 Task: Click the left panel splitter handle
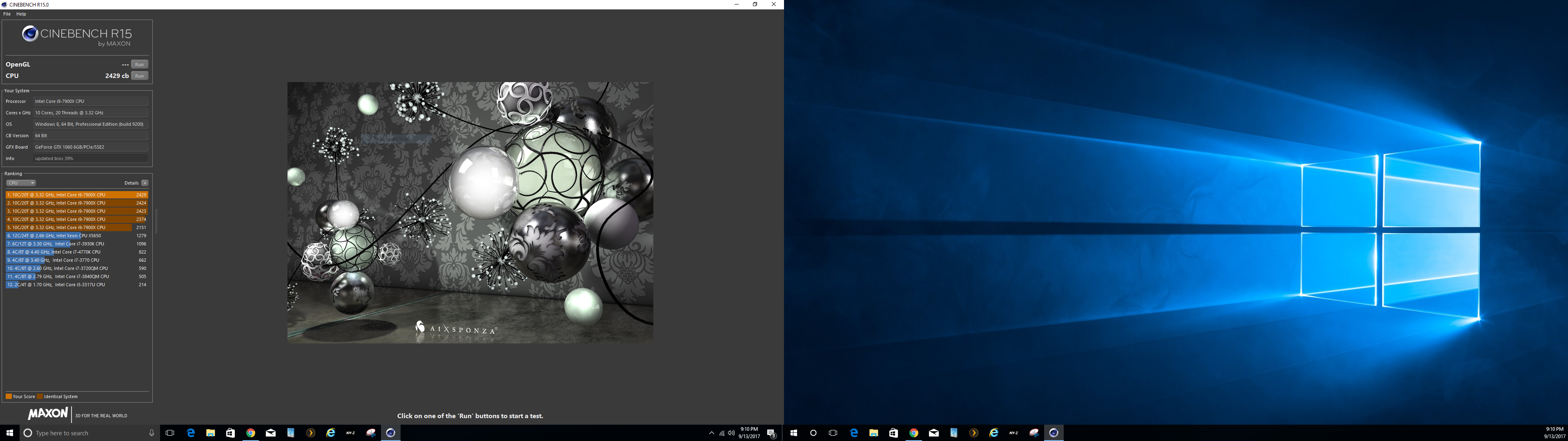pyautogui.click(x=156, y=220)
